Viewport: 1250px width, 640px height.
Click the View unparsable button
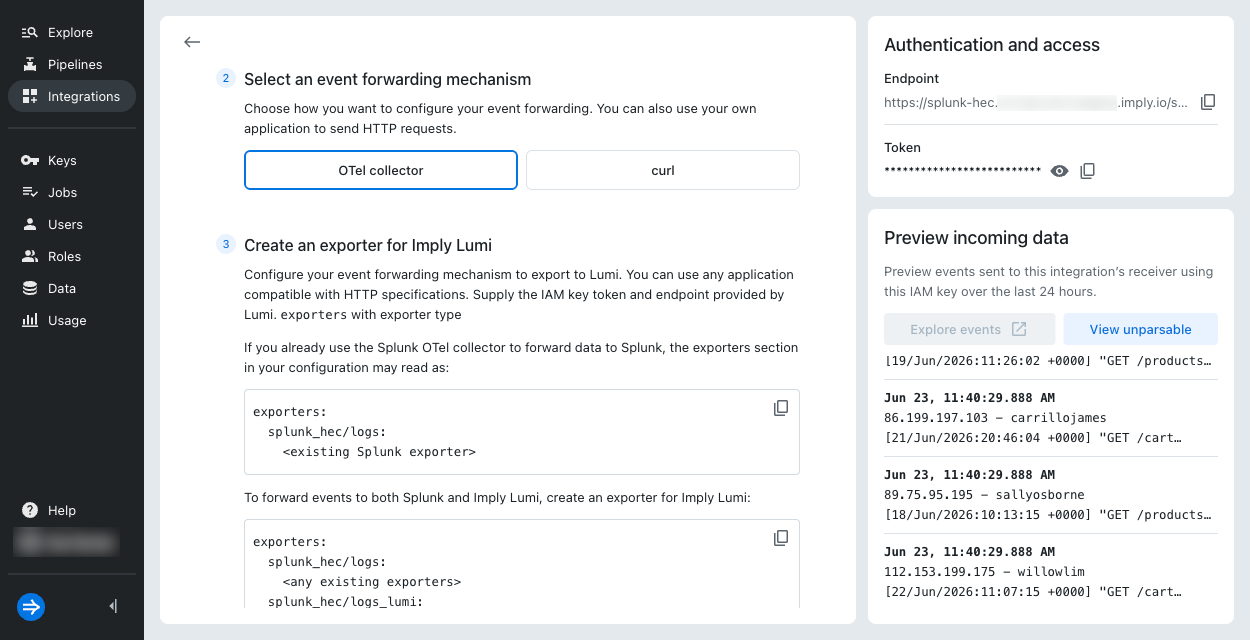click(x=1140, y=329)
